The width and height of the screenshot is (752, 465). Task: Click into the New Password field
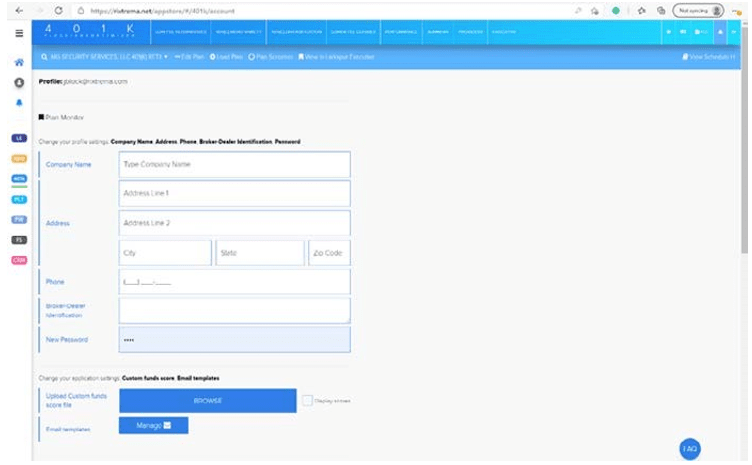[234, 340]
